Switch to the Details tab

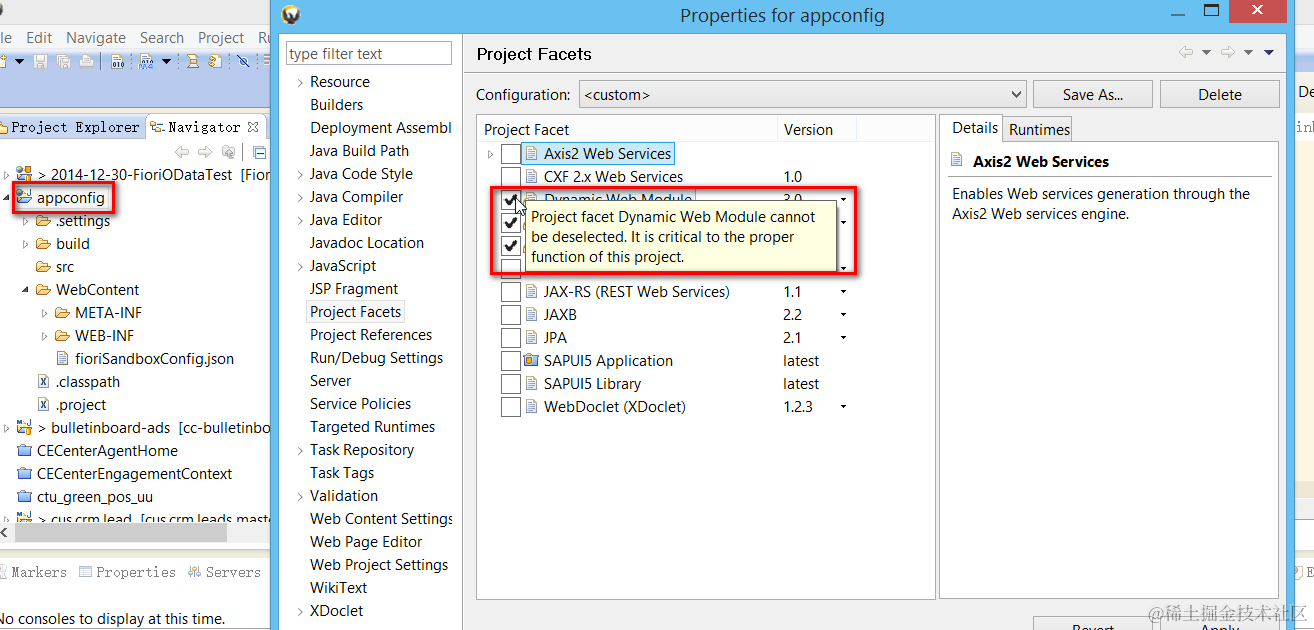pos(975,128)
